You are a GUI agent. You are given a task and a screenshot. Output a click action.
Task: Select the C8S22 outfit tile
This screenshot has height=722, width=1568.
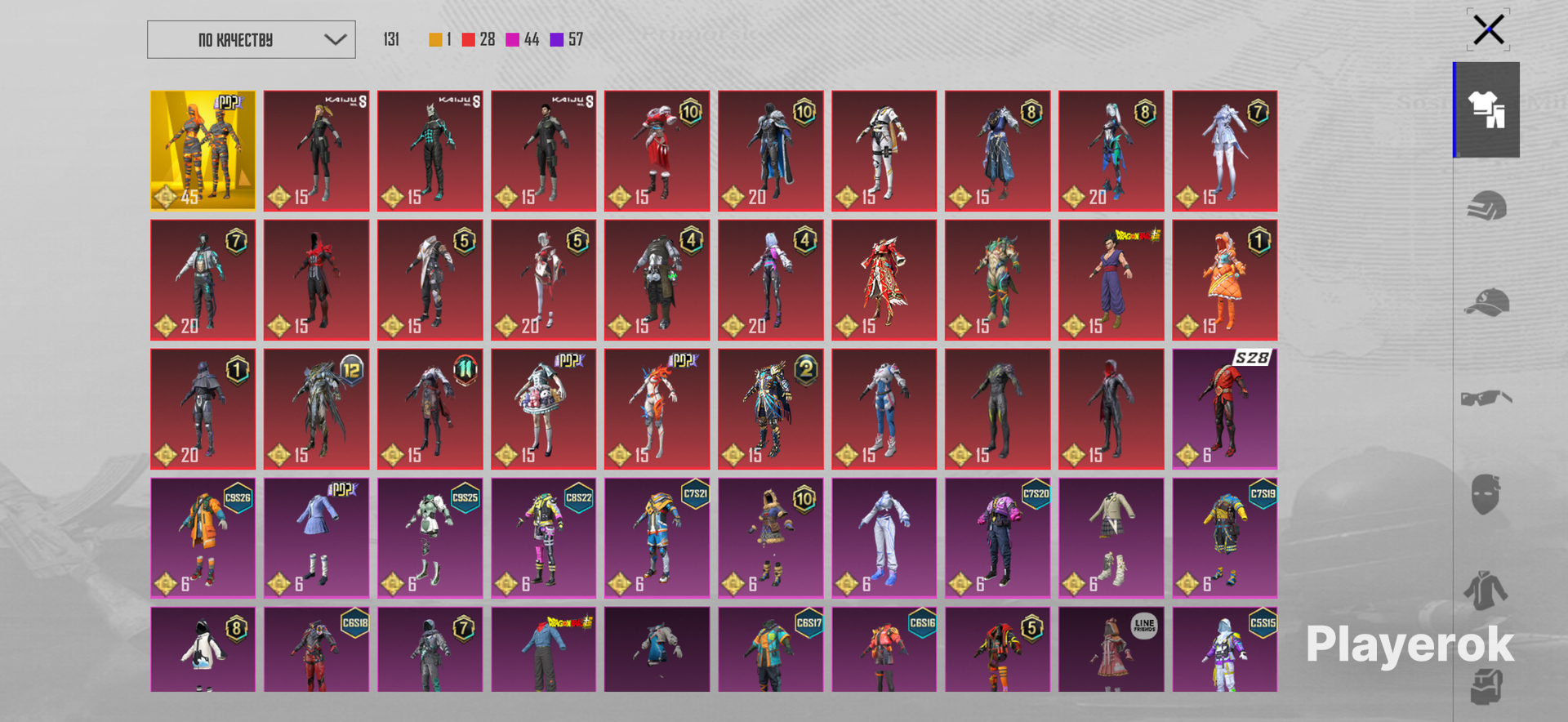[x=544, y=538]
